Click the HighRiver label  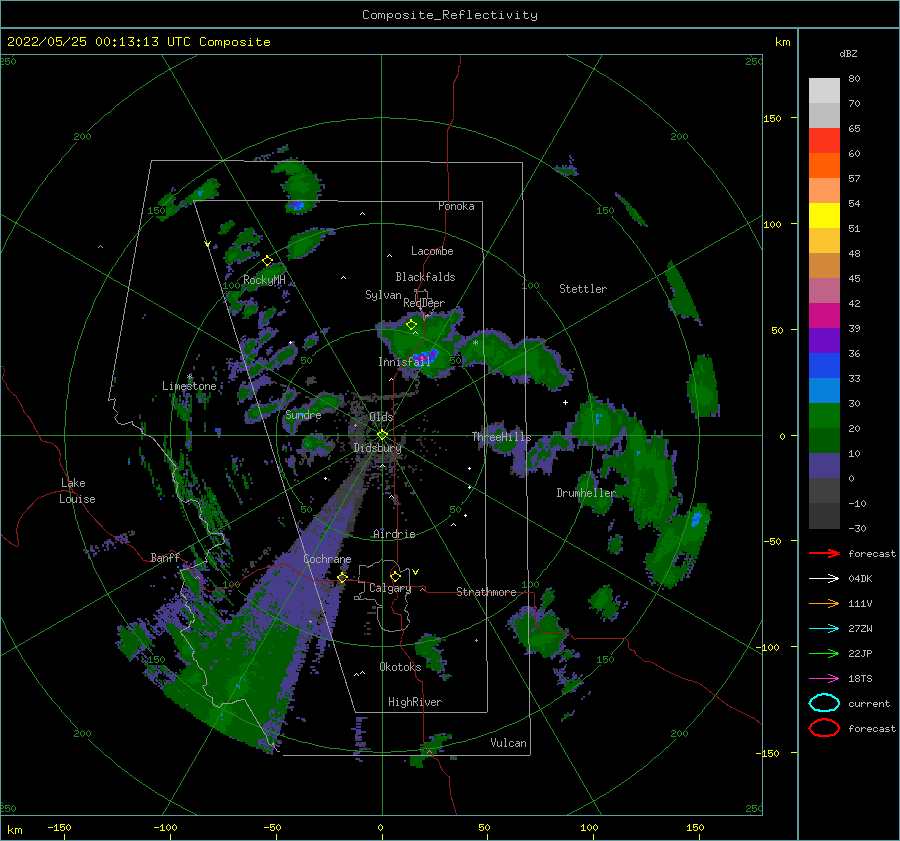click(415, 702)
